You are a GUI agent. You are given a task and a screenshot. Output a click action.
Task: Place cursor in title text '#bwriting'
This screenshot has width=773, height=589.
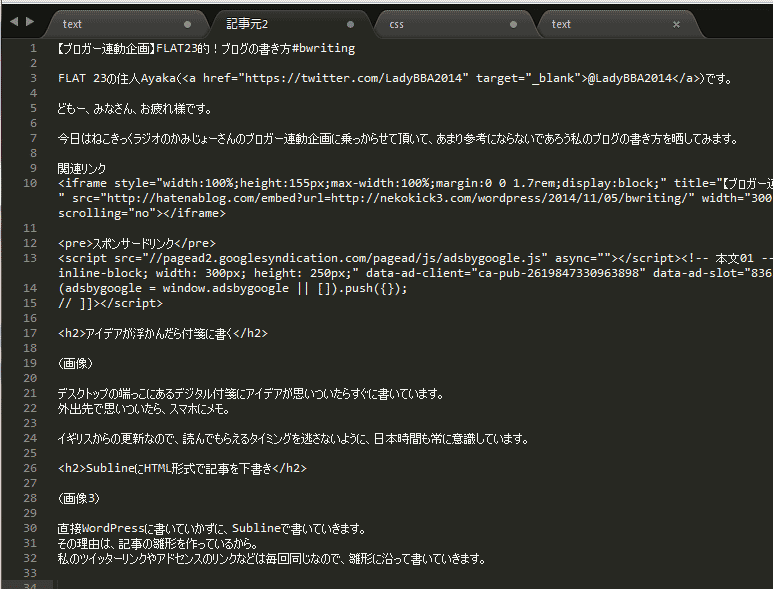pos(323,48)
